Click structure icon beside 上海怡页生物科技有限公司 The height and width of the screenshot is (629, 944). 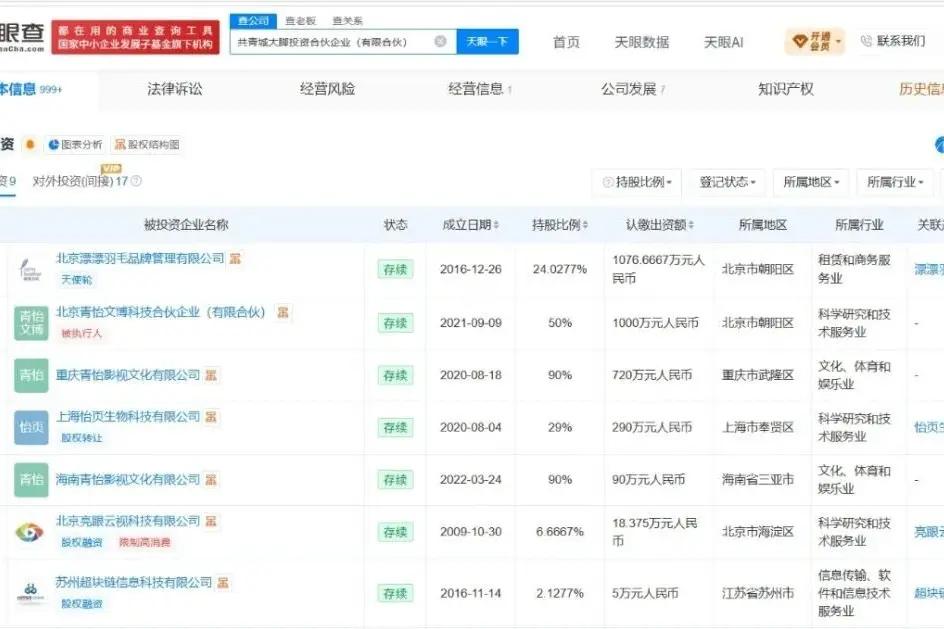coord(211,417)
